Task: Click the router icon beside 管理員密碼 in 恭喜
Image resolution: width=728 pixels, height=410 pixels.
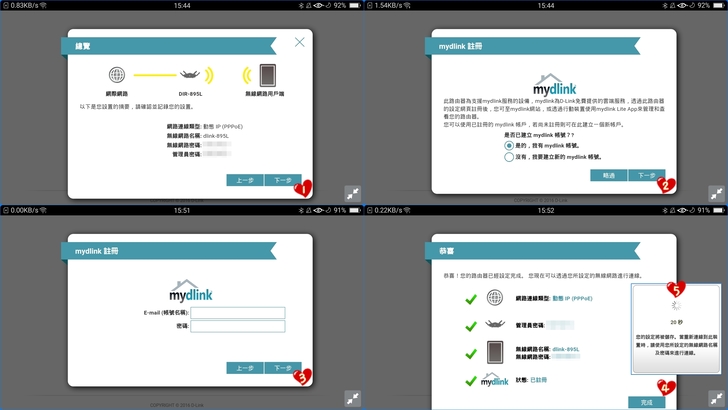Action: [x=495, y=324]
